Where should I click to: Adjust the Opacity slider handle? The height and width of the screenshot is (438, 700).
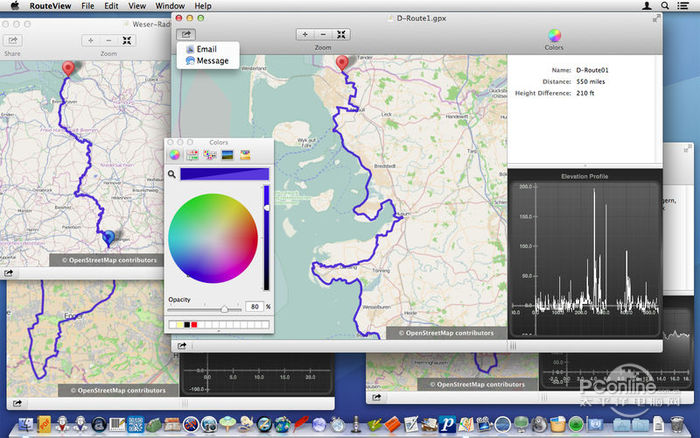tap(224, 310)
